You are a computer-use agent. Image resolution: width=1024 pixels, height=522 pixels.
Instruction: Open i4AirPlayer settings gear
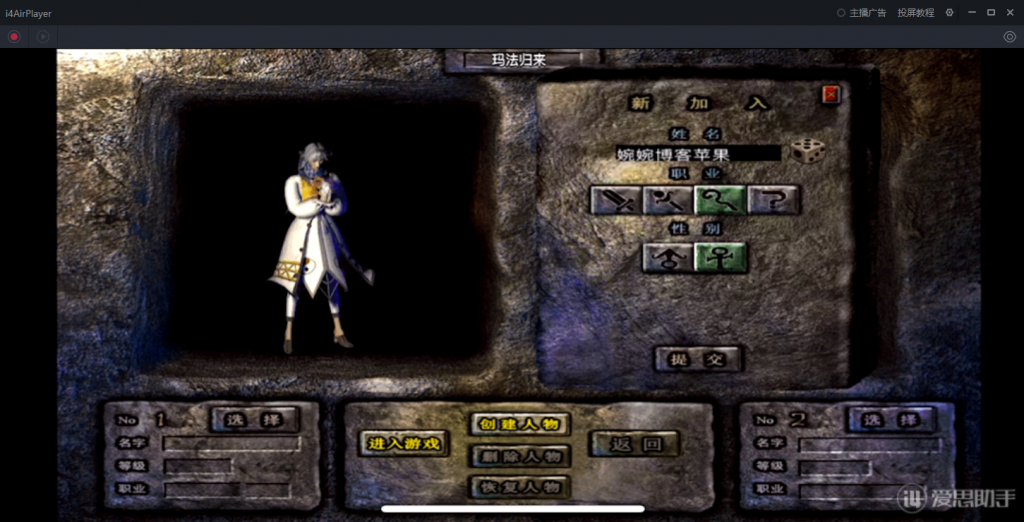[949, 13]
